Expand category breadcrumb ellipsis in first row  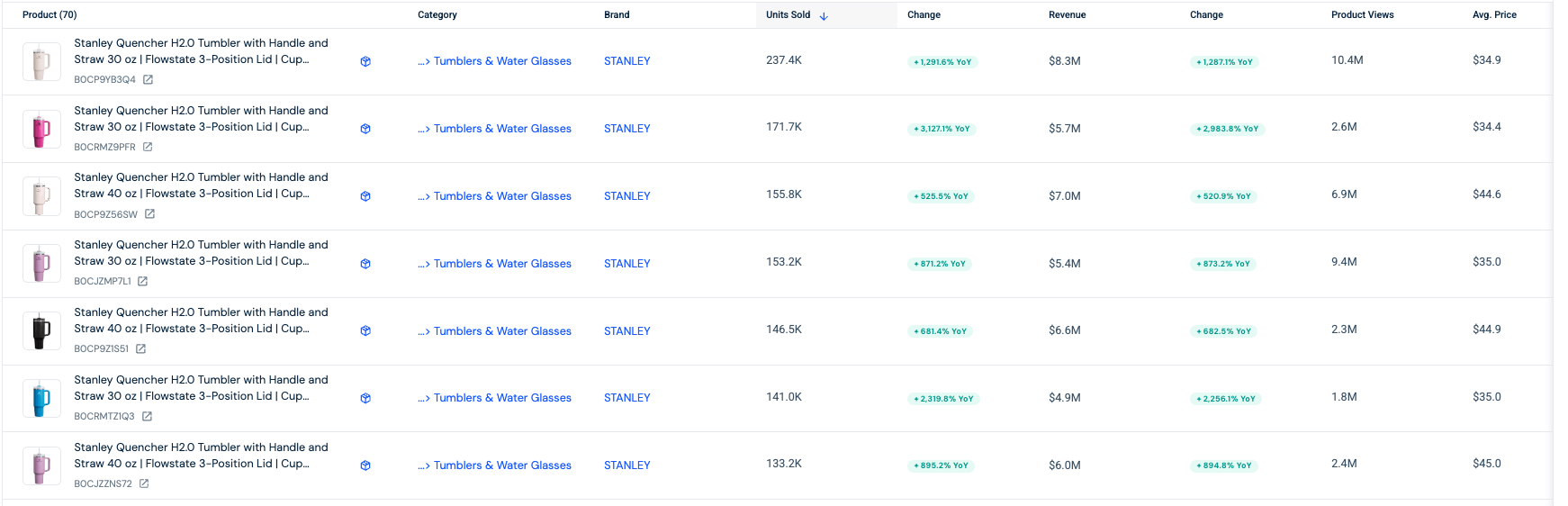pyautogui.click(x=423, y=62)
